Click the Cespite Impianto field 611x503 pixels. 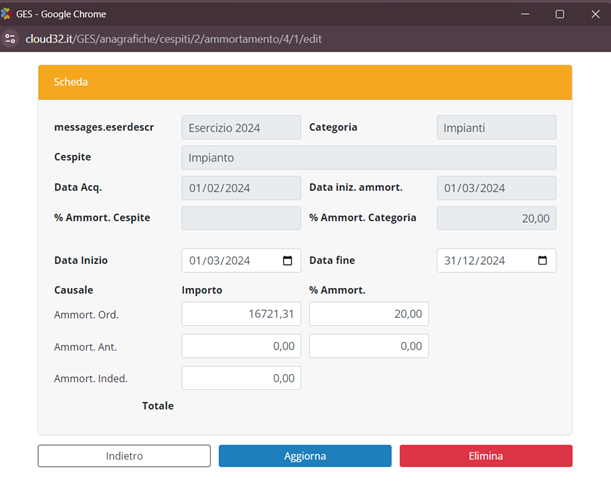click(x=368, y=158)
